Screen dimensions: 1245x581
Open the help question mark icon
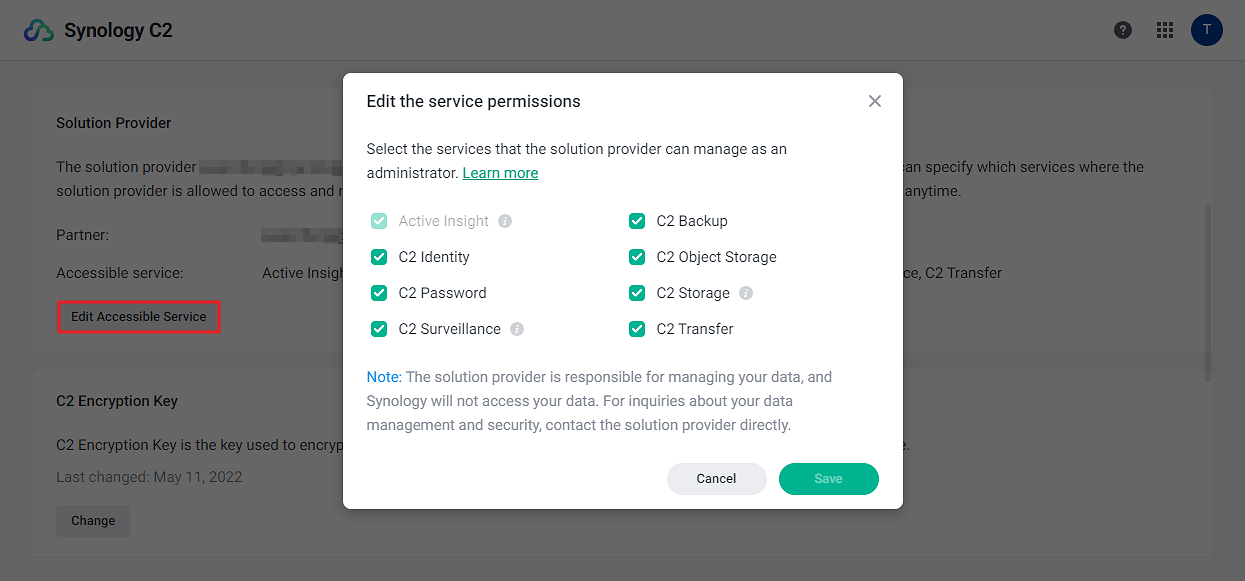pos(1123,30)
